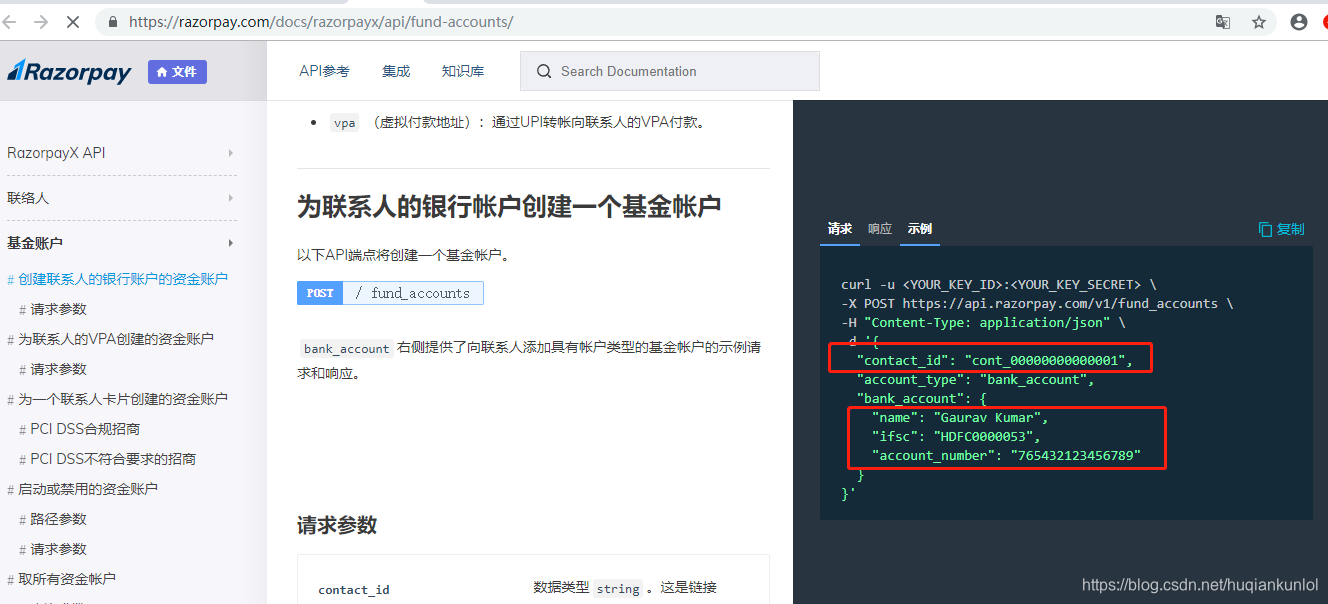The width and height of the screenshot is (1328, 604).
Task: Open the API参考 nav item
Action: [x=324, y=71]
